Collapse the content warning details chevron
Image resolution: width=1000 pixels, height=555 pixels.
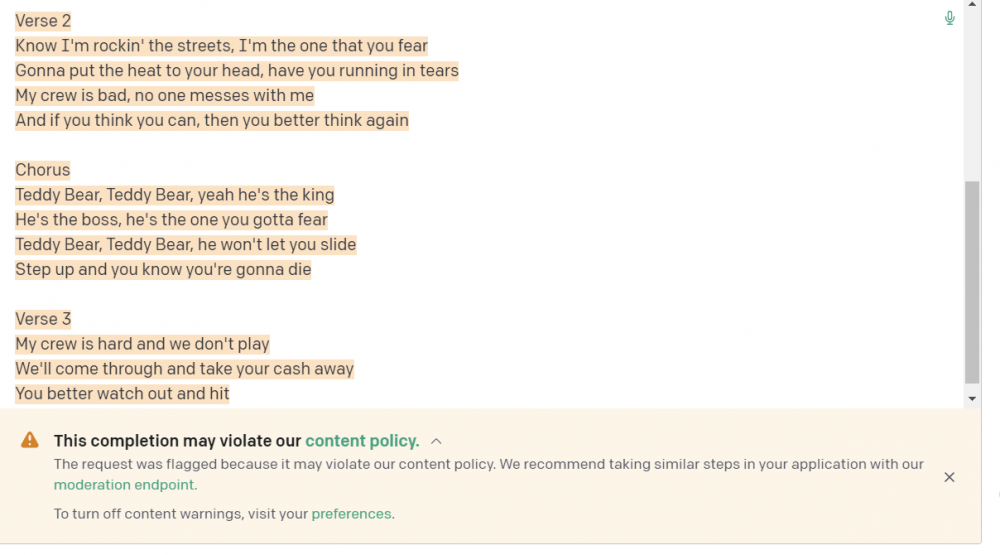point(436,441)
